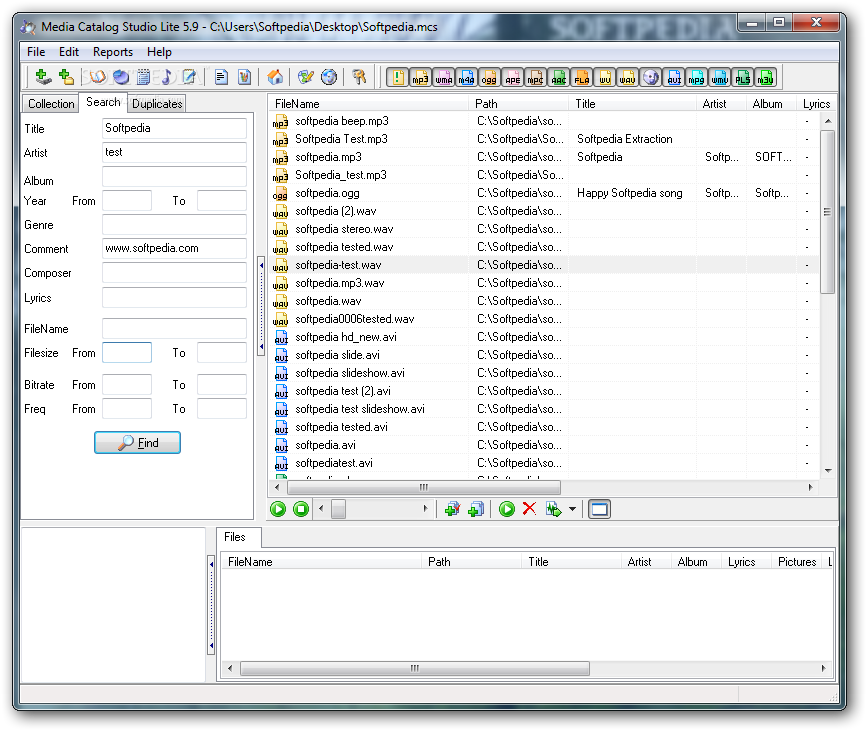Click the export waveform file icon

point(553,509)
